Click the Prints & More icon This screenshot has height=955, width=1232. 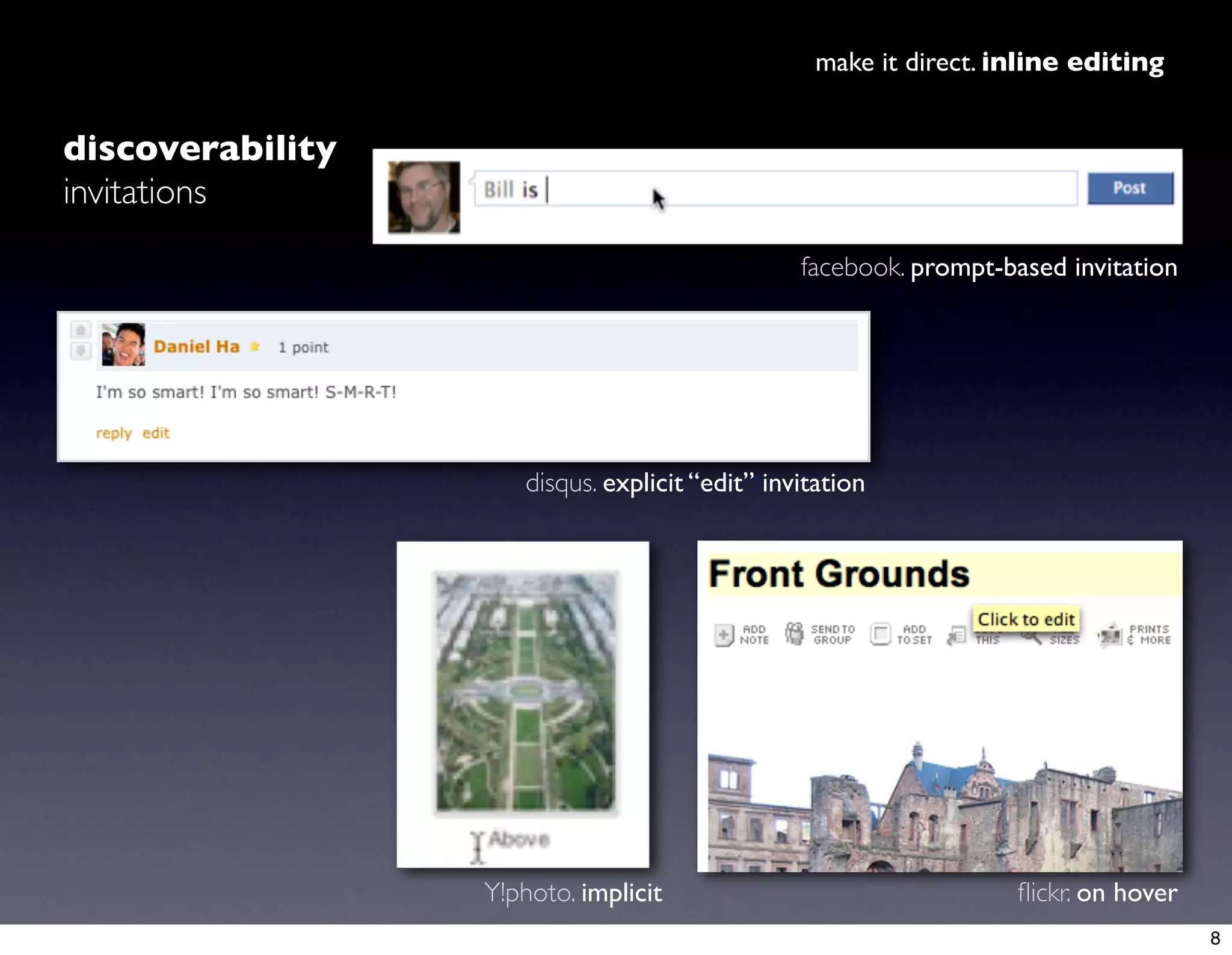(x=1110, y=635)
